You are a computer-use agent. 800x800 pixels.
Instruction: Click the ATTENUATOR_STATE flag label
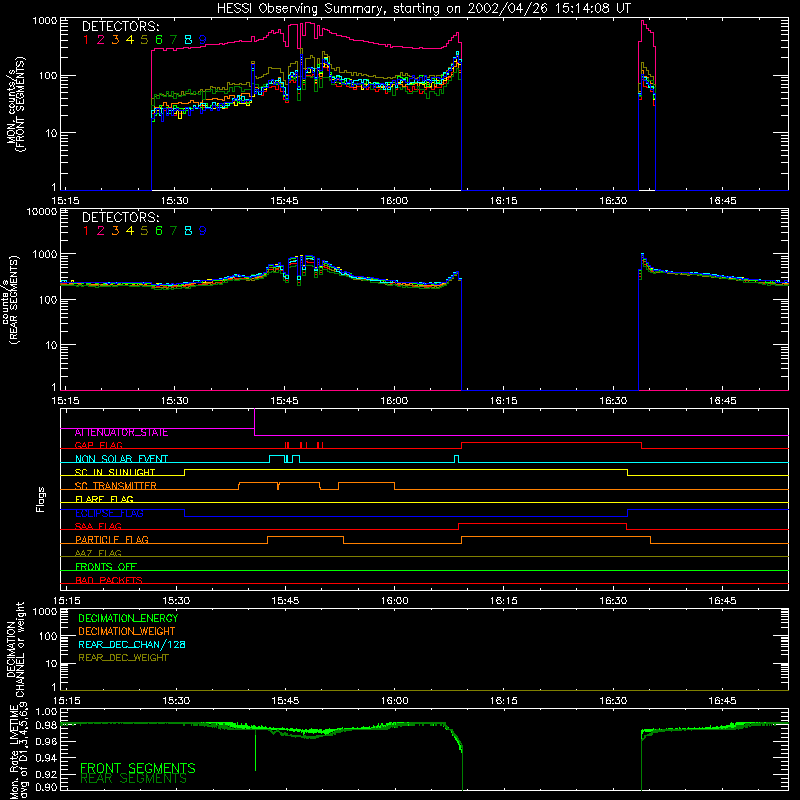click(121, 433)
